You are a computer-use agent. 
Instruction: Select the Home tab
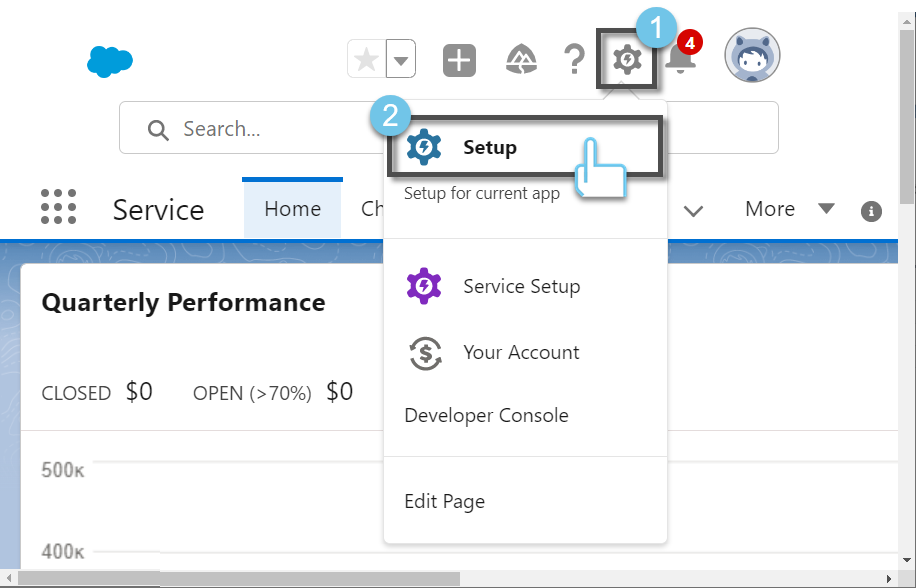click(292, 209)
